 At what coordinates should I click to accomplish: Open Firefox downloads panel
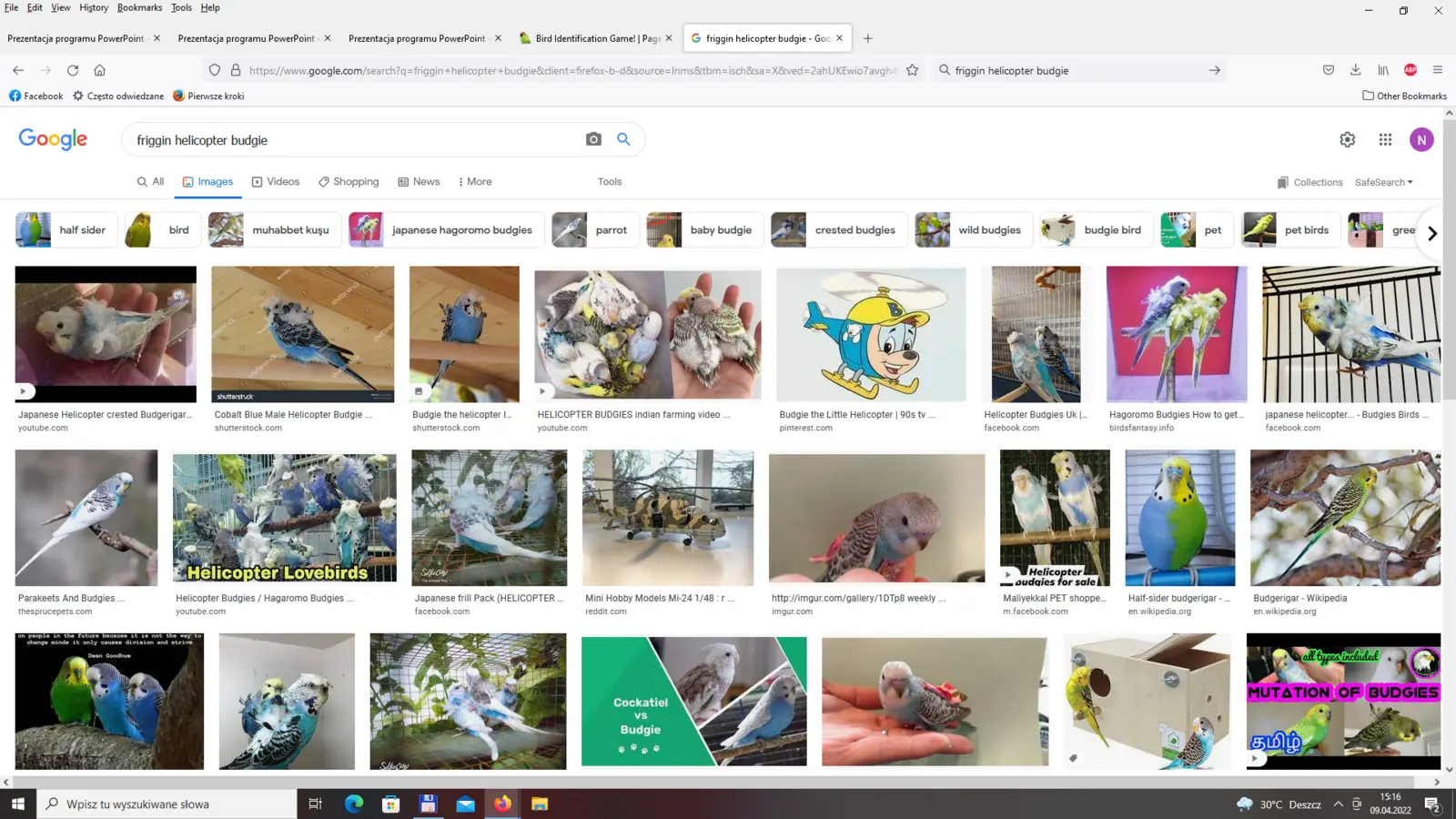[x=1355, y=70]
